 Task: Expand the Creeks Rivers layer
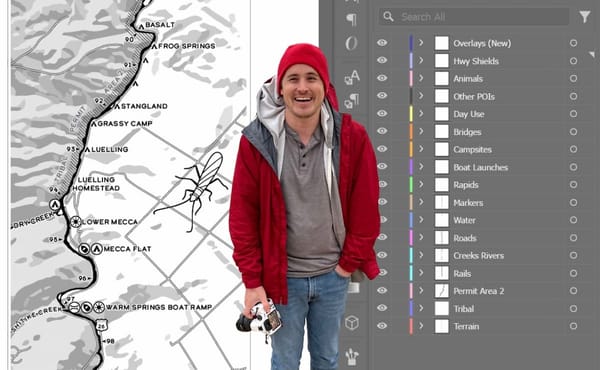click(421, 255)
